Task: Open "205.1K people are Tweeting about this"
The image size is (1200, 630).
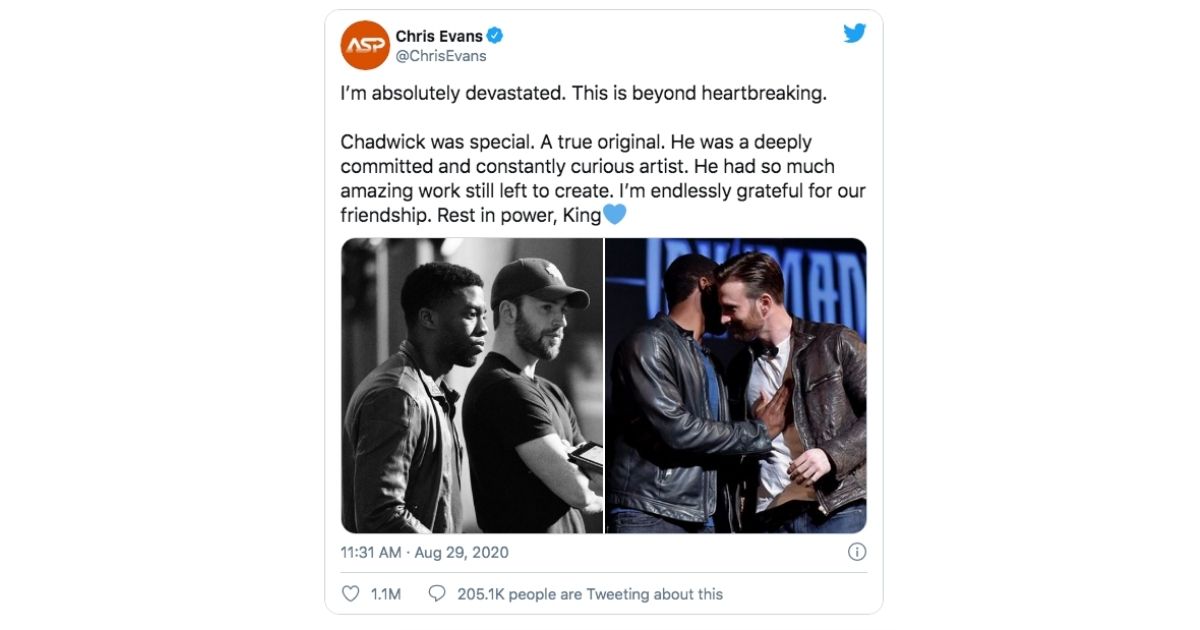Action: pyautogui.click(x=590, y=594)
